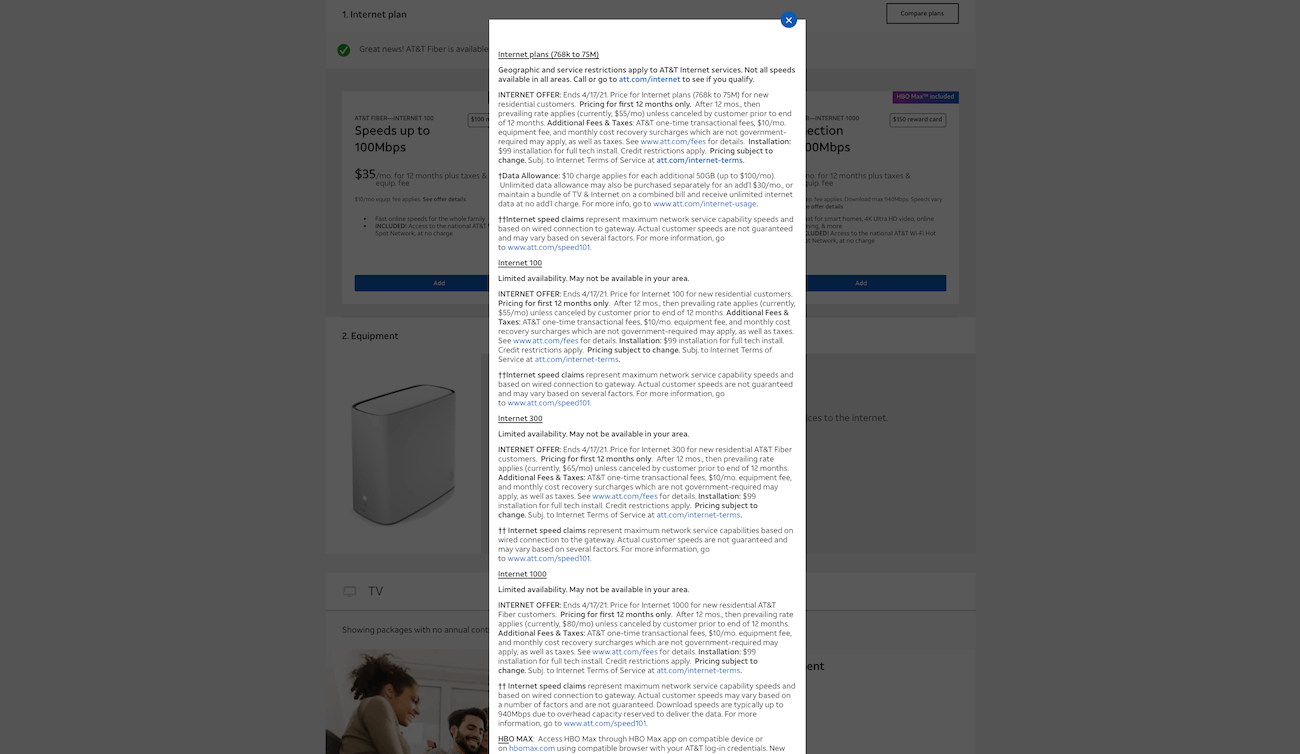Click the 'Internet 100' underlined heading
This screenshot has height=754, width=1300.
(520, 263)
